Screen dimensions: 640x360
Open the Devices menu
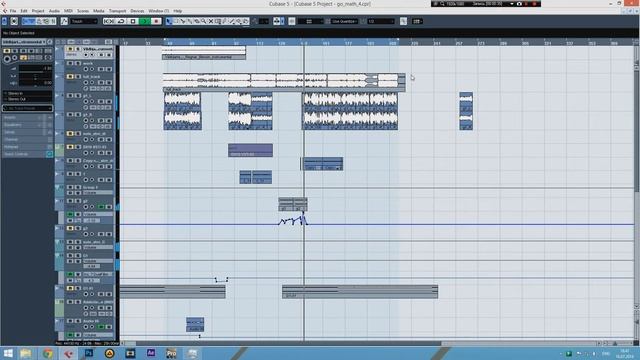pos(137,11)
